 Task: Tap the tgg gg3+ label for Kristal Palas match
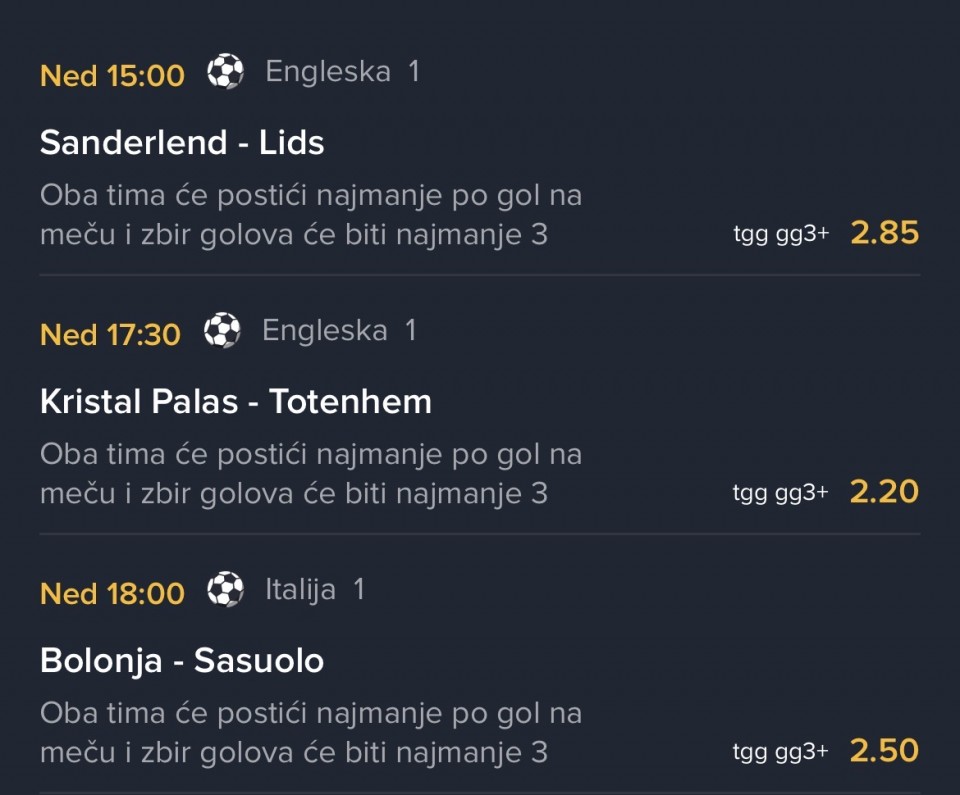[x=781, y=494]
